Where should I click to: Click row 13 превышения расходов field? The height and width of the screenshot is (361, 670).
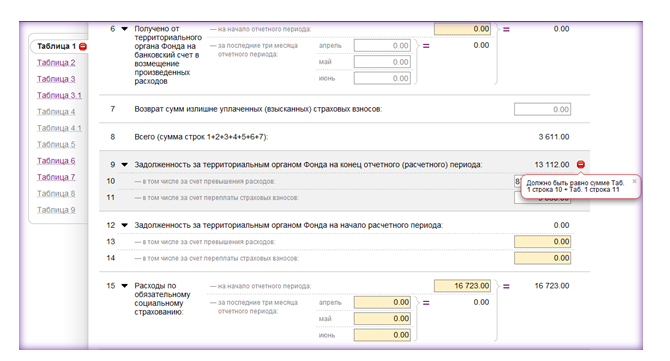pos(543,242)
